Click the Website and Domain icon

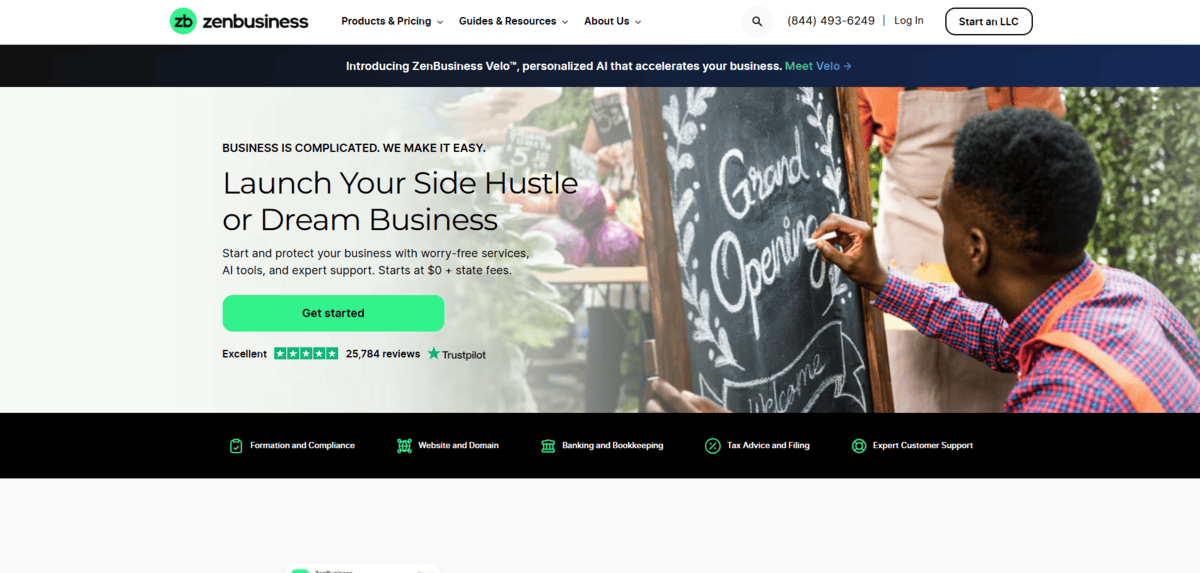click(x=404, y=446)
